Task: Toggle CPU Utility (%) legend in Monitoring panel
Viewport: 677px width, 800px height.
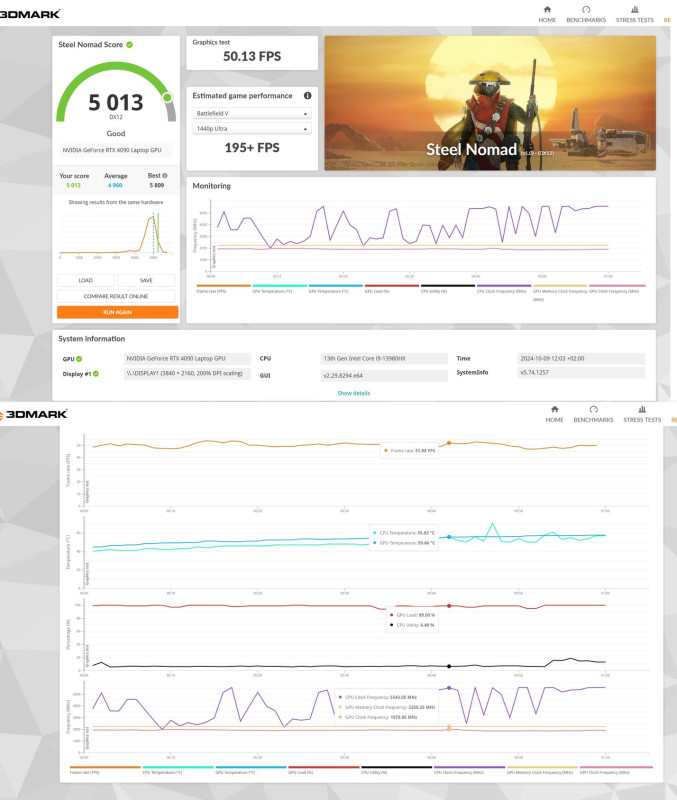Action: pos(447,288)
